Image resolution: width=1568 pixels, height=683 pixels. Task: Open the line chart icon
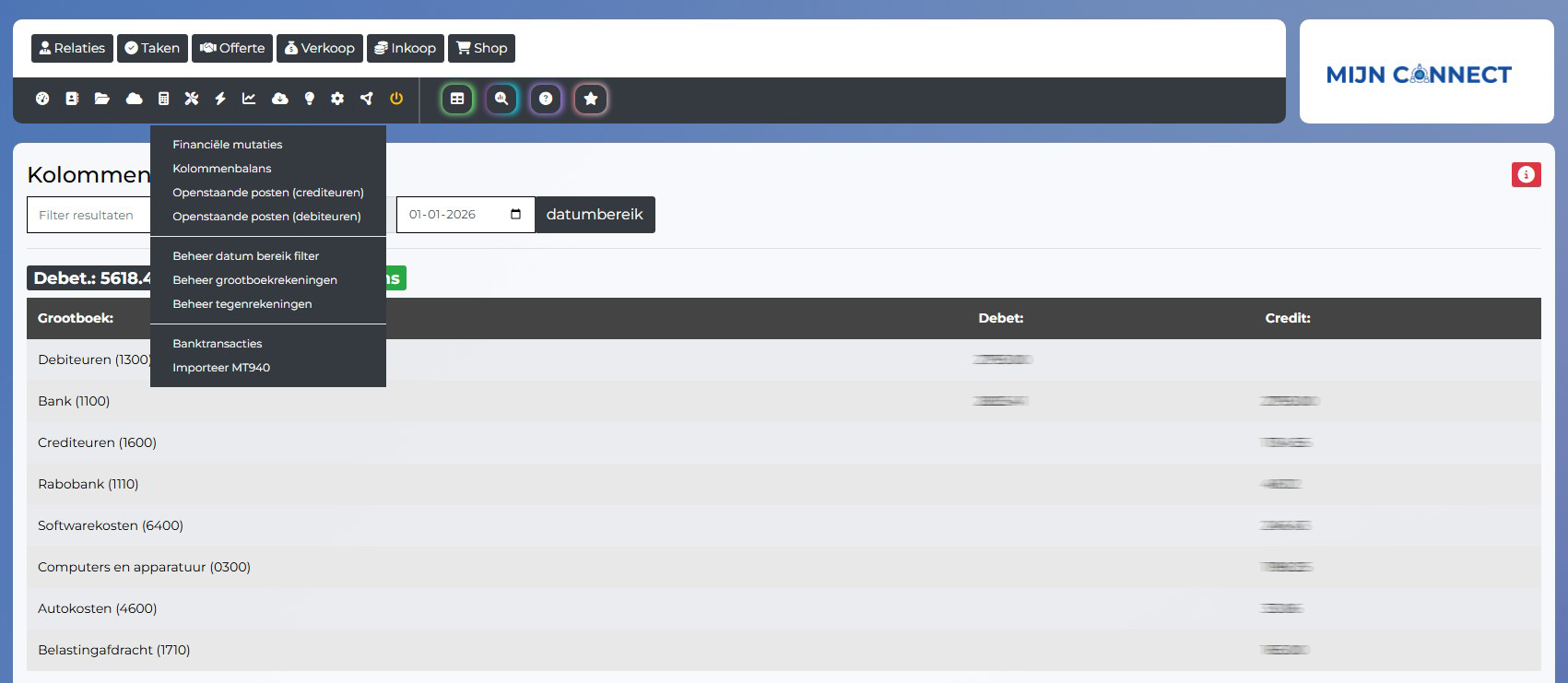click(249, 99)
